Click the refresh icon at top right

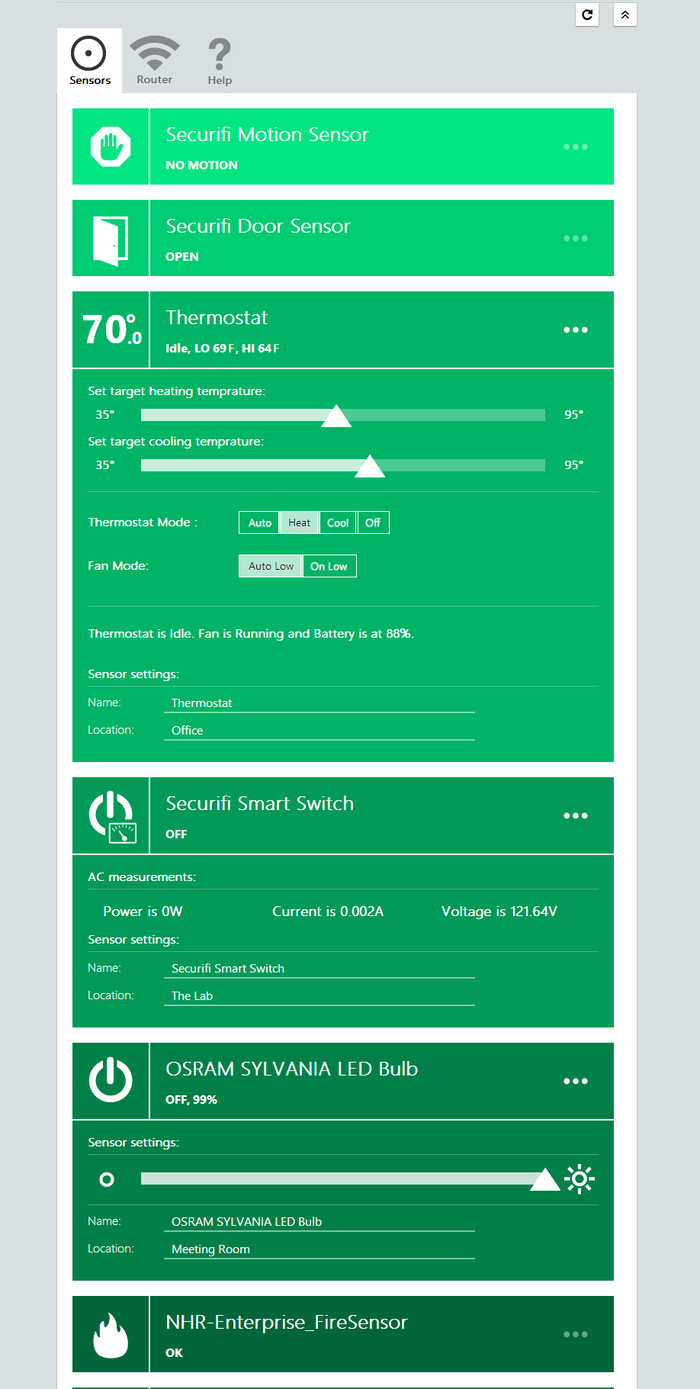[587, 14]
